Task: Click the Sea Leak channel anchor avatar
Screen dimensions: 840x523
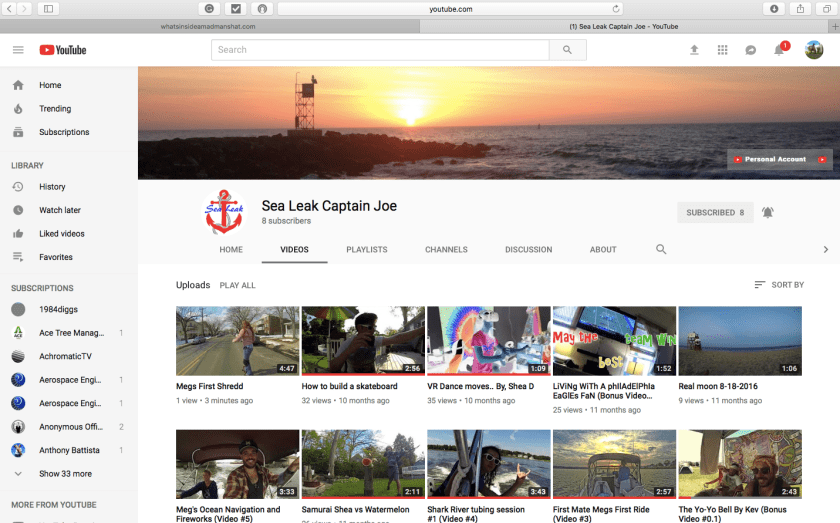Action: coord(224,212)
